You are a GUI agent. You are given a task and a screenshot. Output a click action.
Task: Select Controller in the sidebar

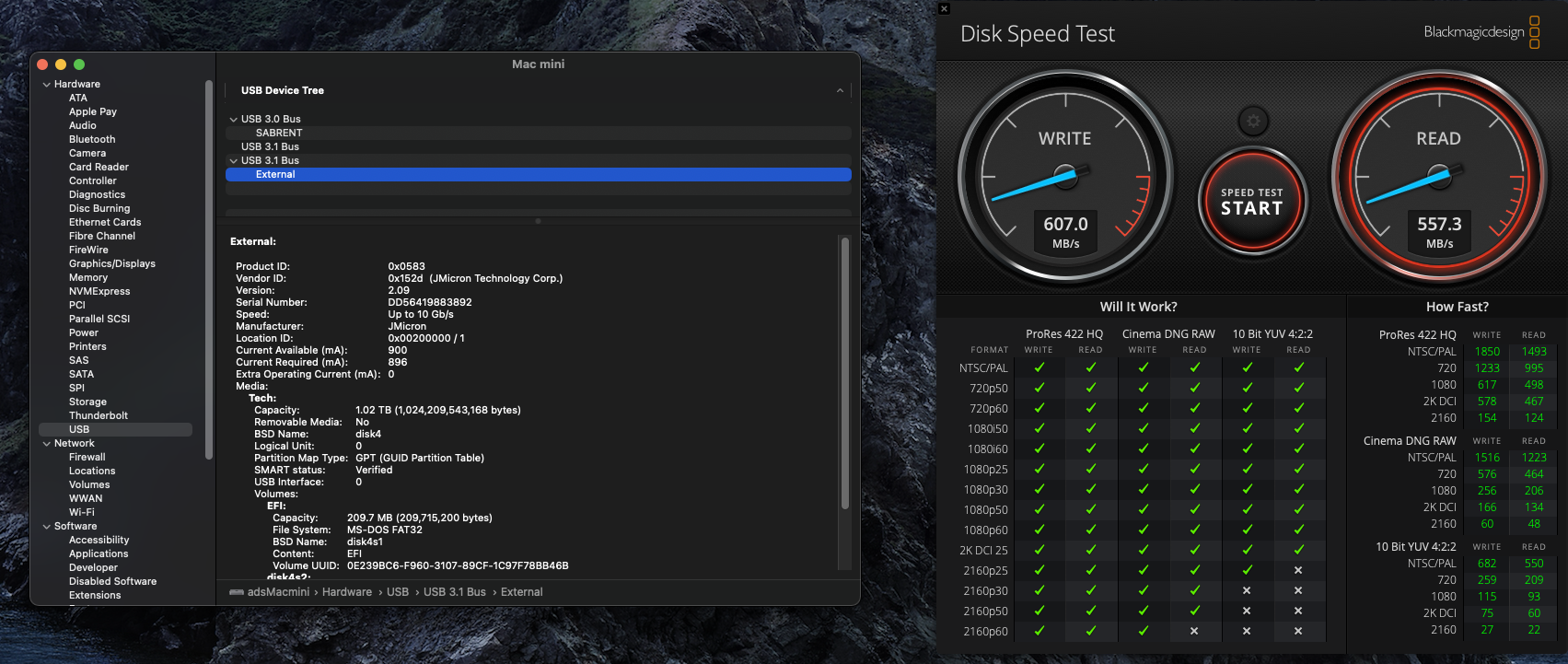(93, 181)
